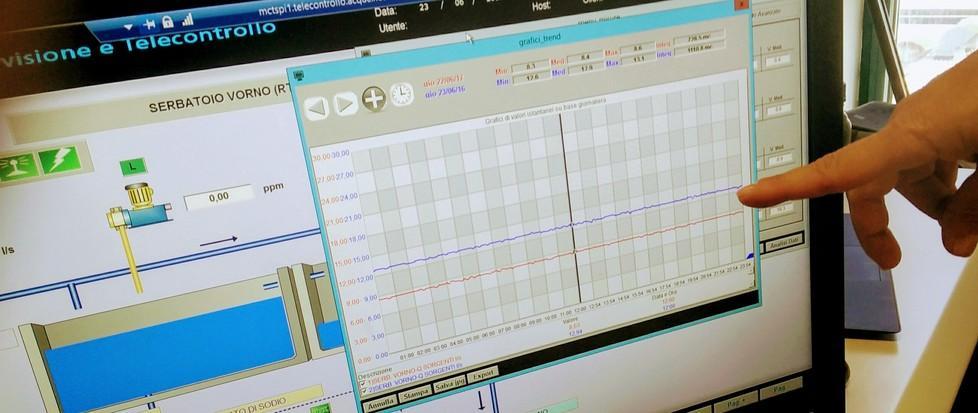Screen dimensions: 978x413
Task: Click the Data label in header
Action: [385, 12]
